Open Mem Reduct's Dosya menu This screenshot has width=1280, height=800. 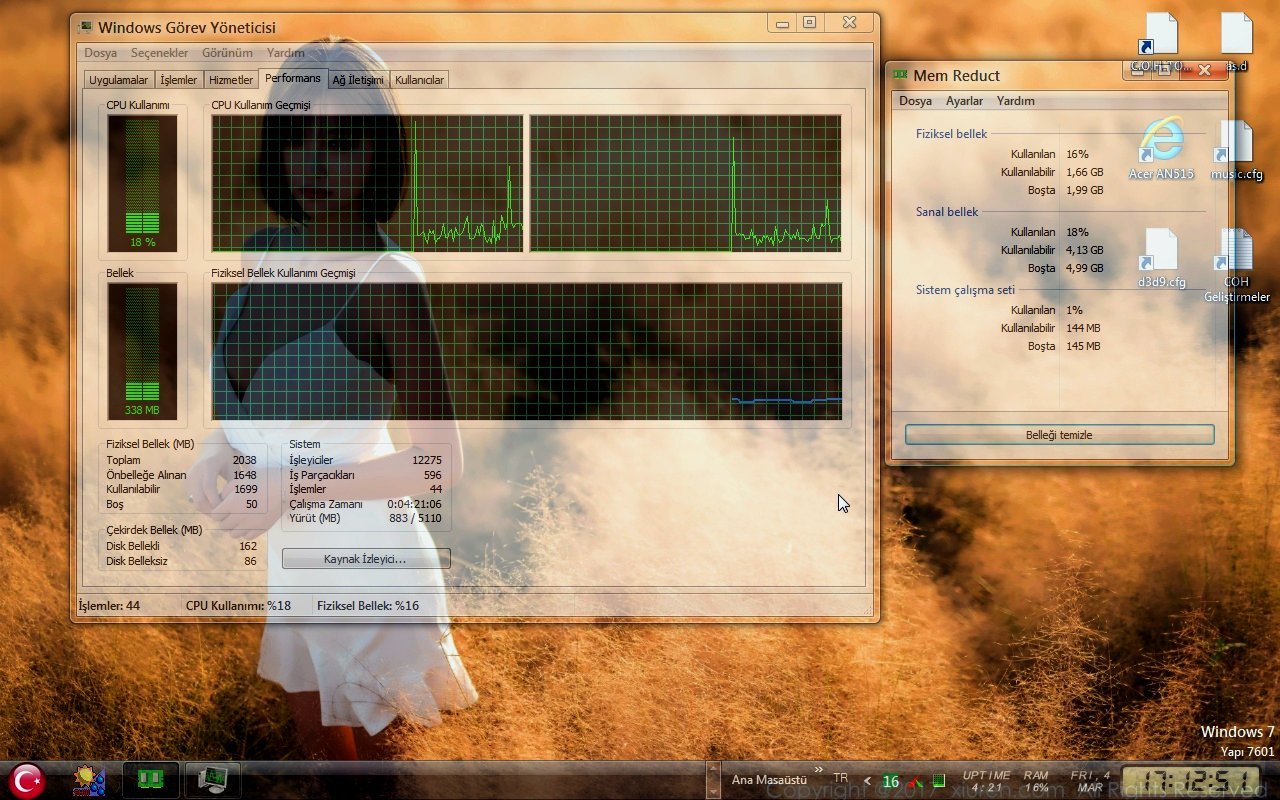pos(915,101)
